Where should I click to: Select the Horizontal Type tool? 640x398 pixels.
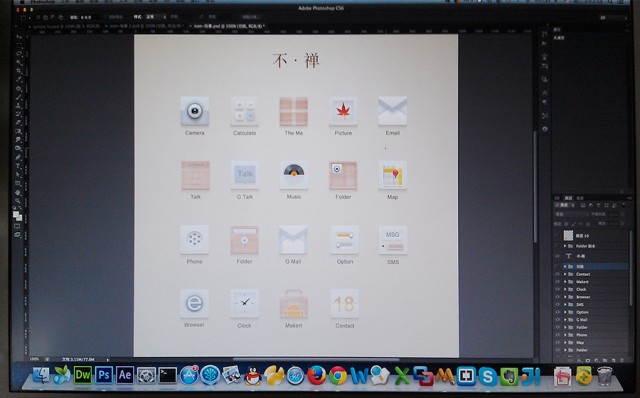tap(18, 166)
